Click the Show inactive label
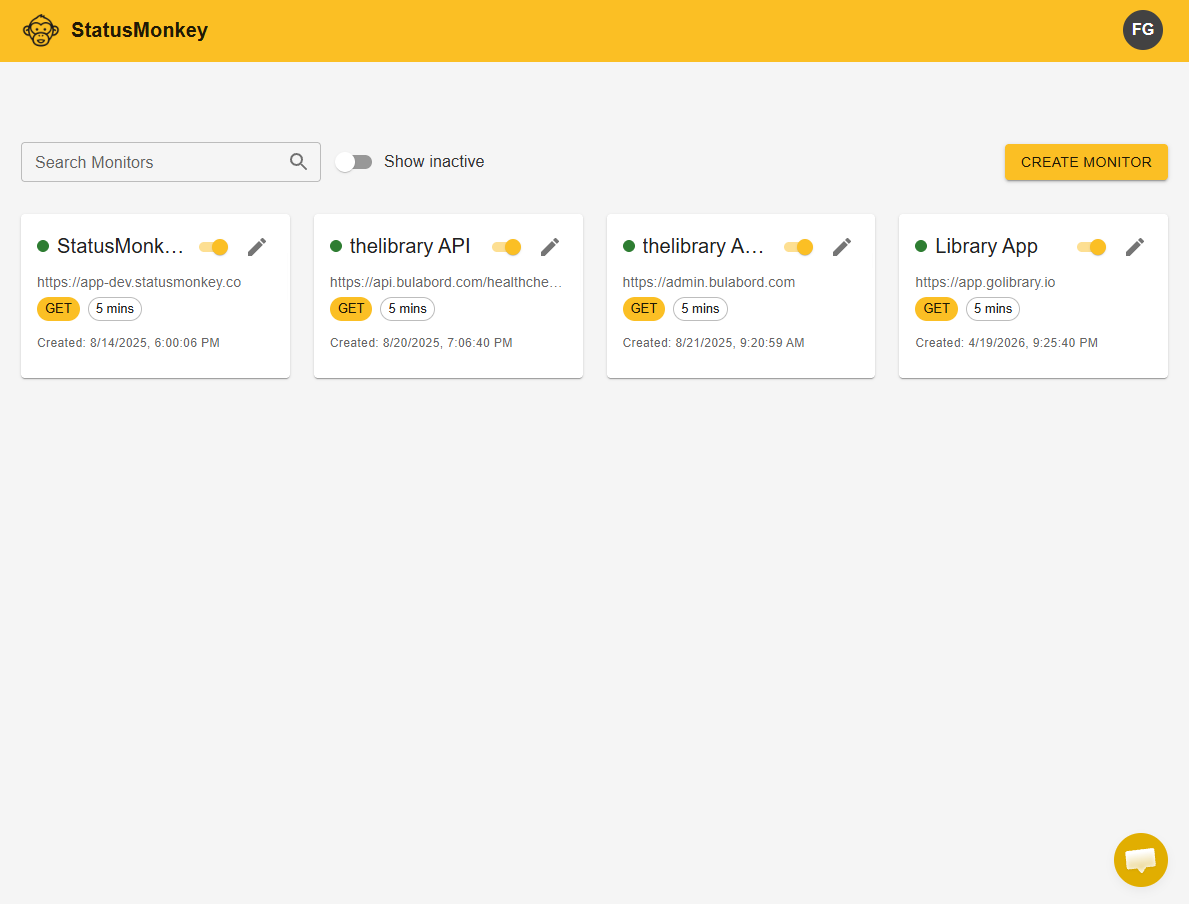The width and height of the screenshot is (1189, 904). (x=434, y=162)
